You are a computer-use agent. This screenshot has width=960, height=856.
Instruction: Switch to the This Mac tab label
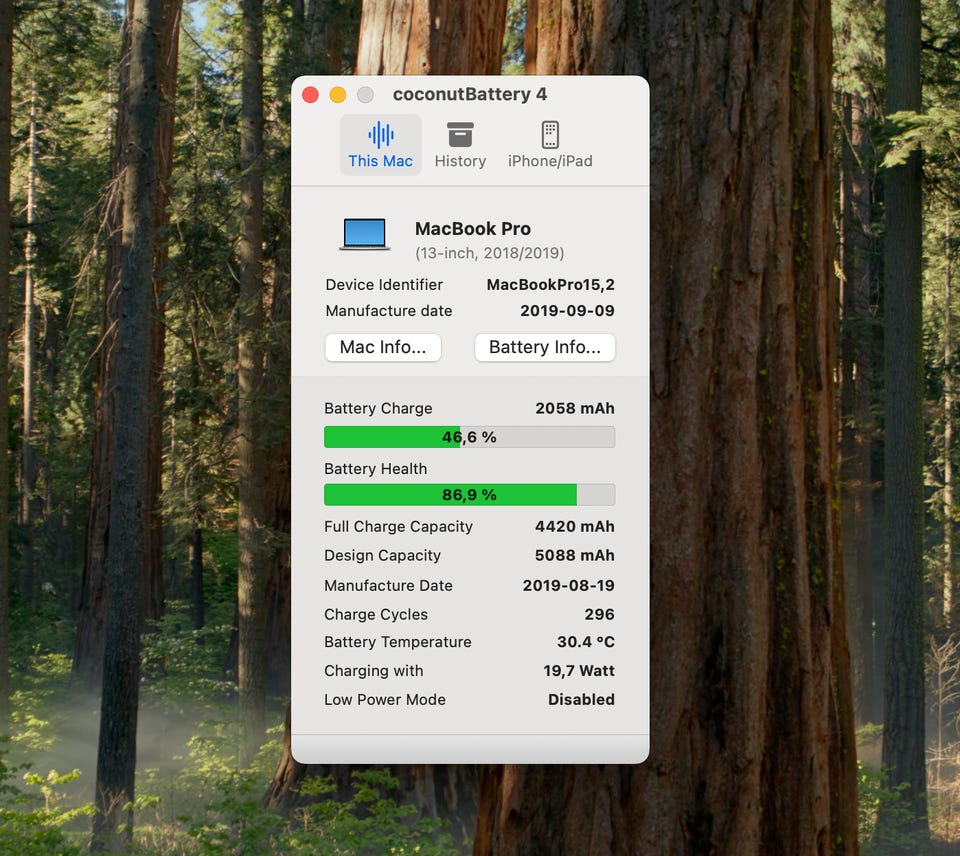381,161
